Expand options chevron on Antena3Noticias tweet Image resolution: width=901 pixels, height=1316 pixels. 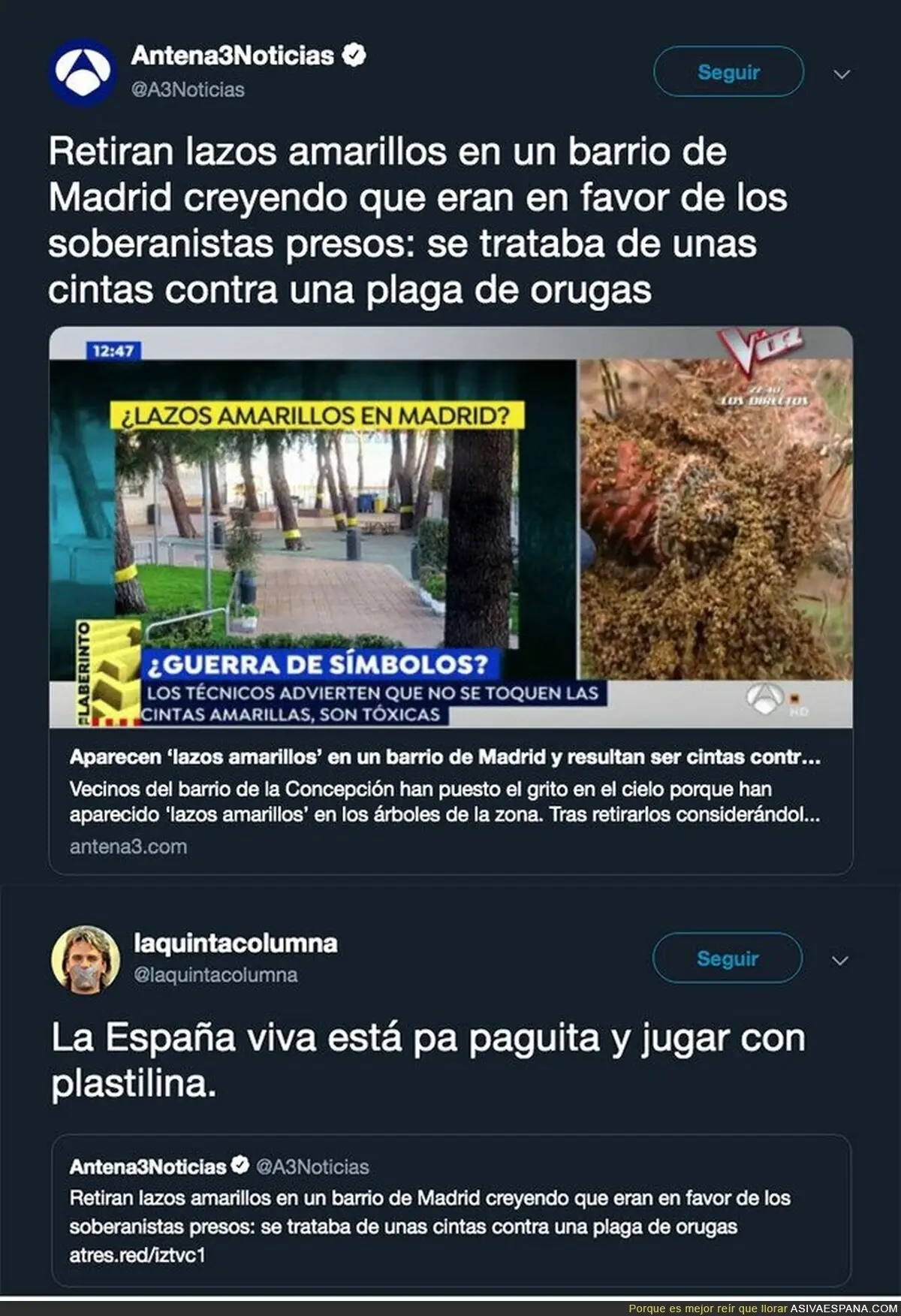click(842, 74)
